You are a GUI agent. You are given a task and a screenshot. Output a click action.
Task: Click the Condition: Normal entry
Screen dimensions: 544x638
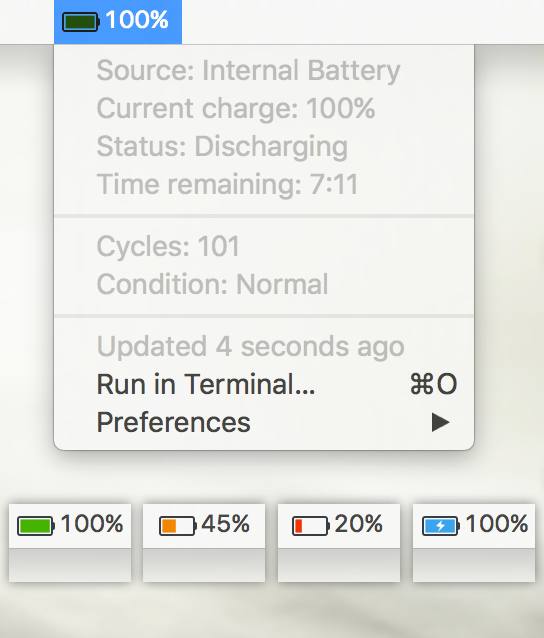(212, 284)
